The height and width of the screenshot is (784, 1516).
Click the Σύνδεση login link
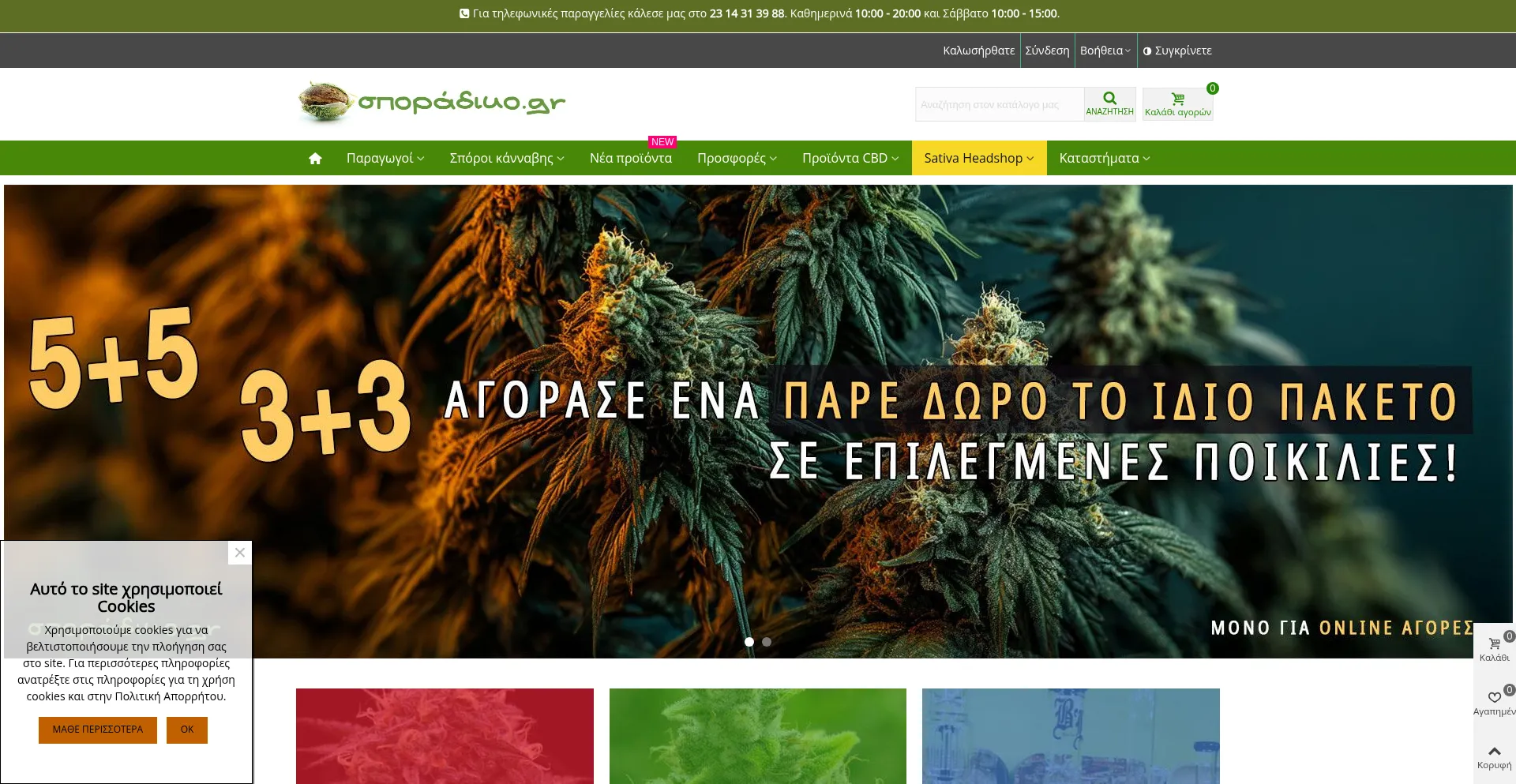[x=1047, y=51]
